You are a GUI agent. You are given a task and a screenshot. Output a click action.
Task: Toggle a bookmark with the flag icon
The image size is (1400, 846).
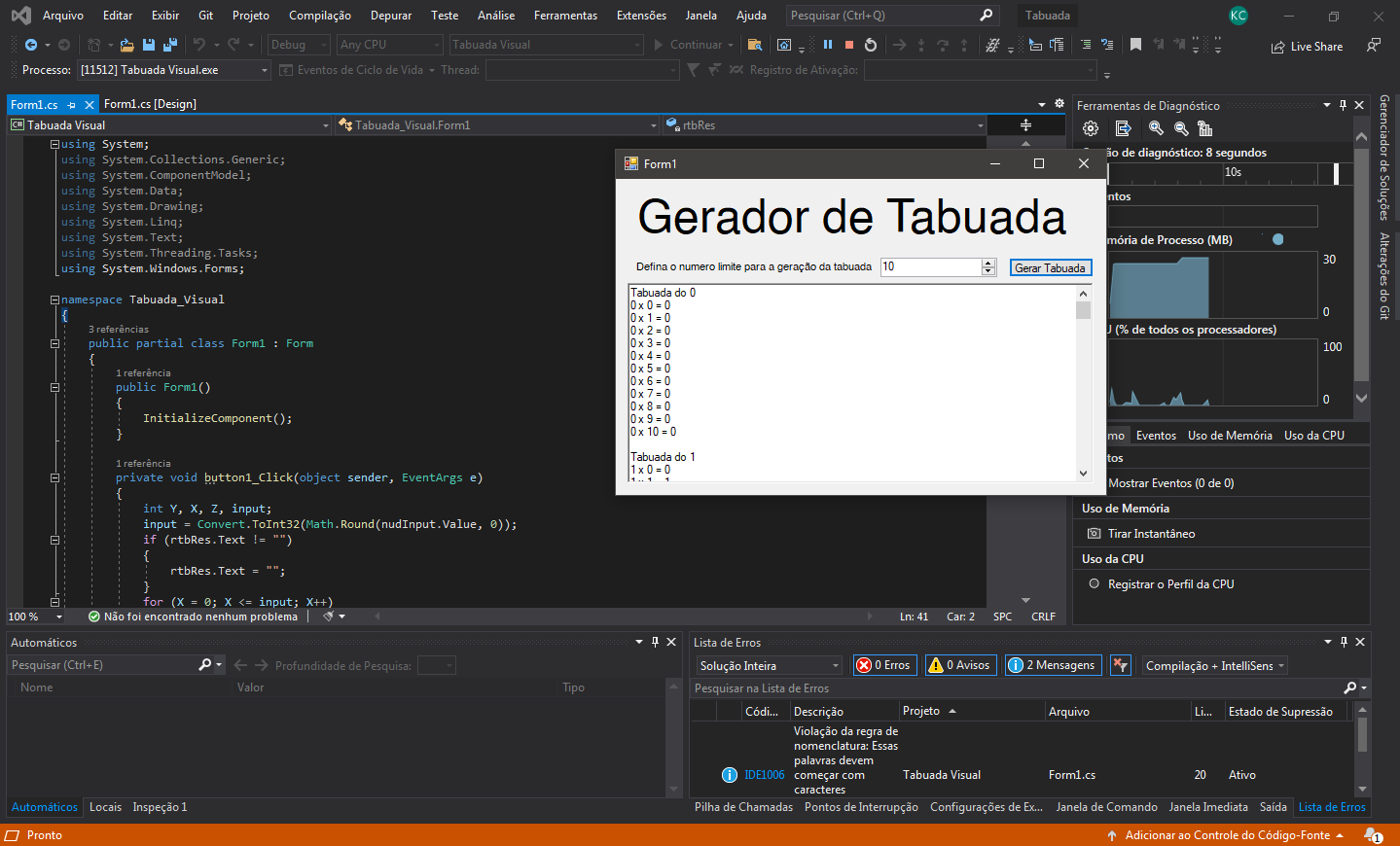[x=1135, y=44]
